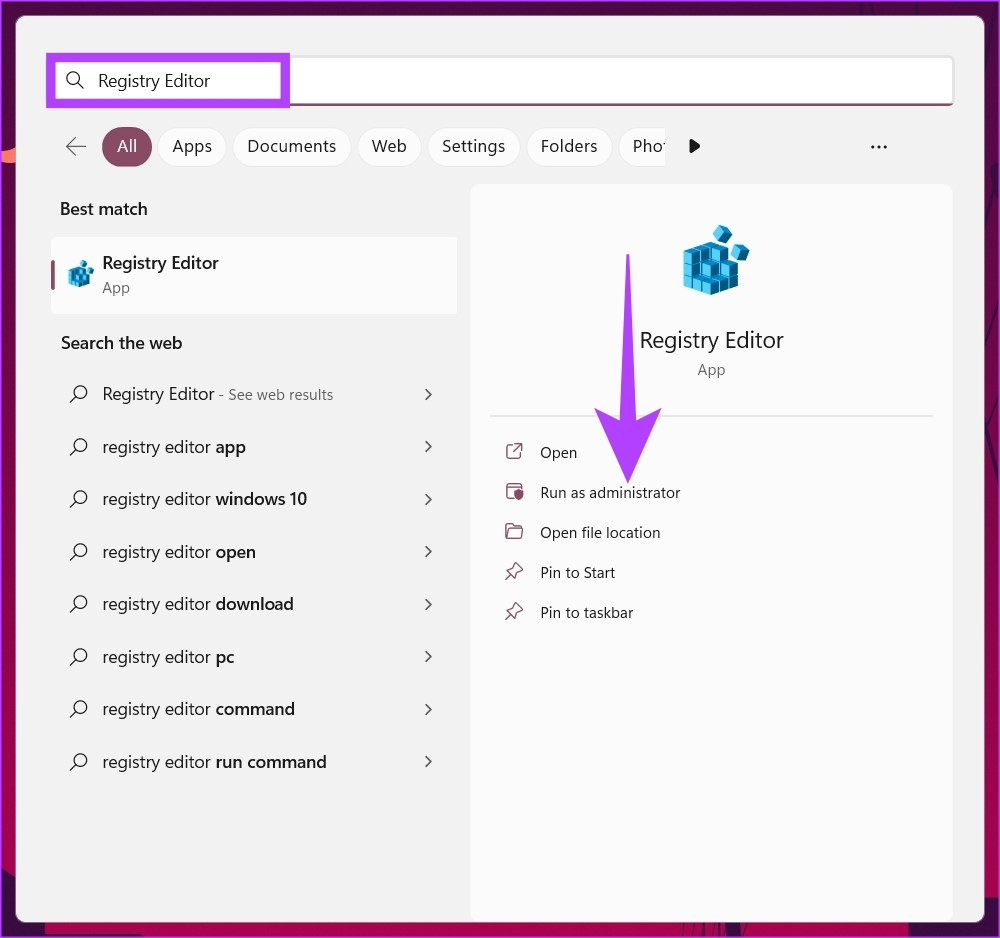The image size is (1000, 938).
Task: Click search icon beside 'registry editor command'
Action: [x=78, y=709]
